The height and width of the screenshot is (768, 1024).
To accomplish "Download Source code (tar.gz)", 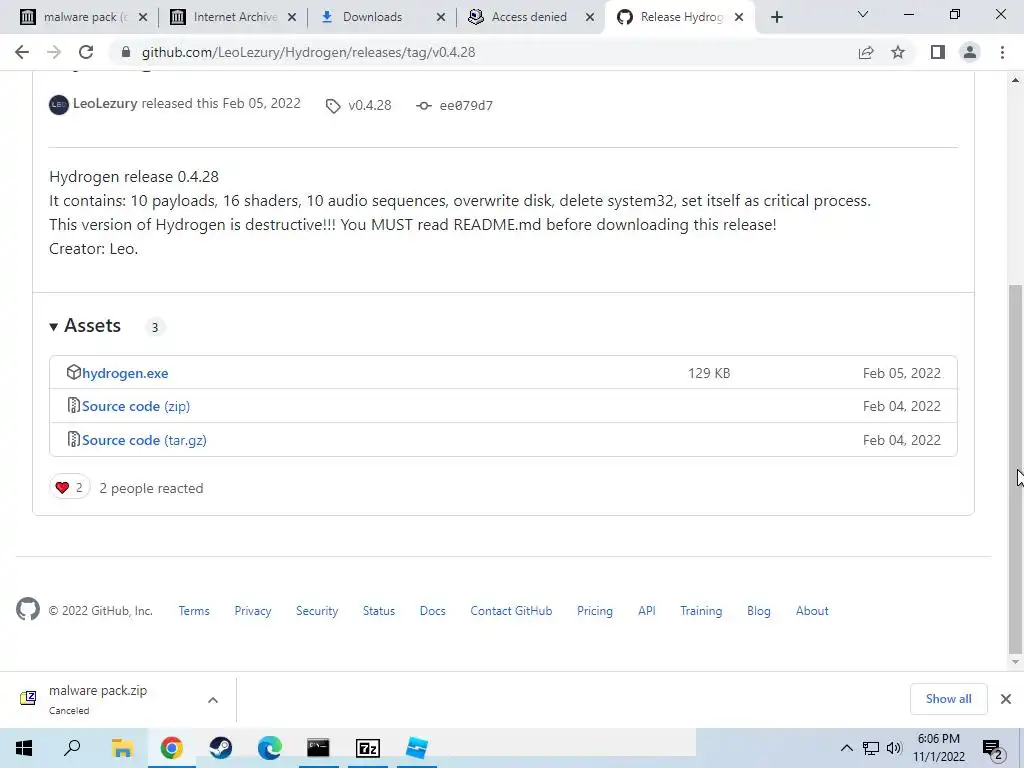I will (144, 440).
